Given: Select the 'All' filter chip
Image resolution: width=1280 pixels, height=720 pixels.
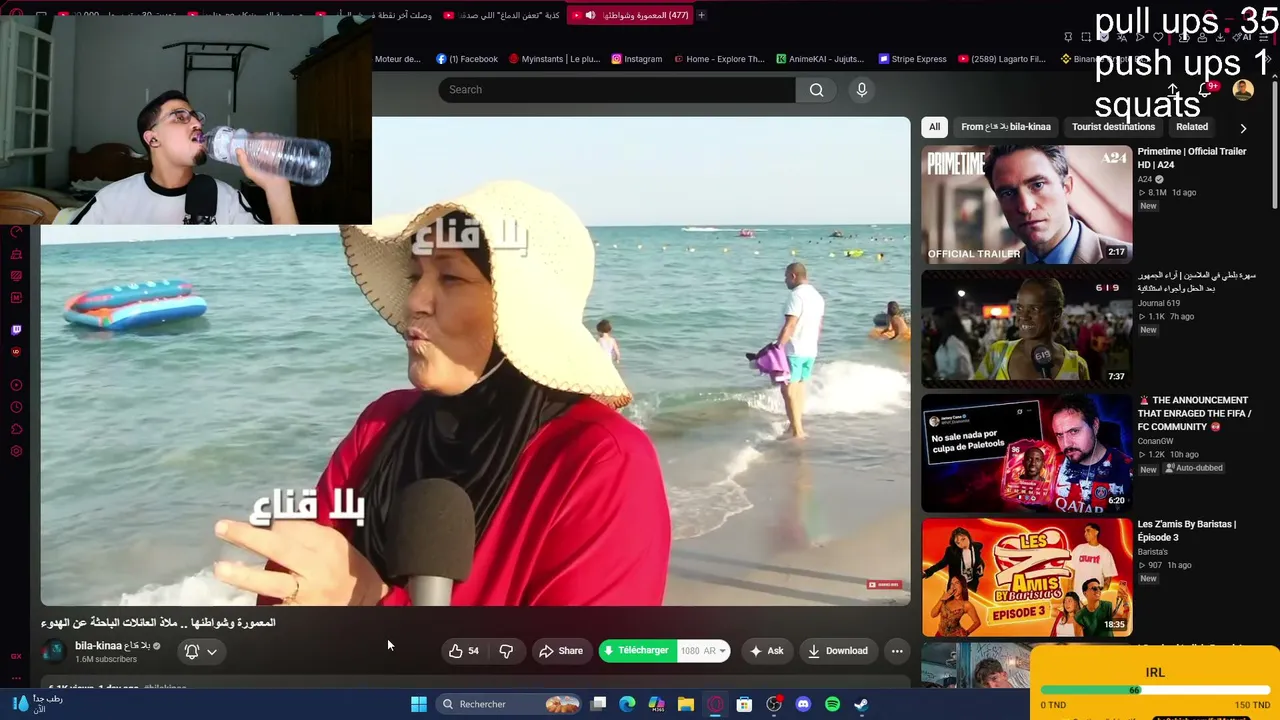Looking at the screenshot, I should 934,127.
